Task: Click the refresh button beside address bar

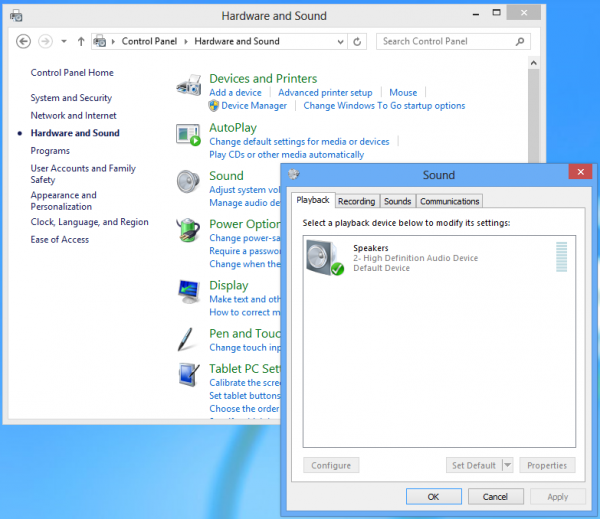Action: point(359,41)
